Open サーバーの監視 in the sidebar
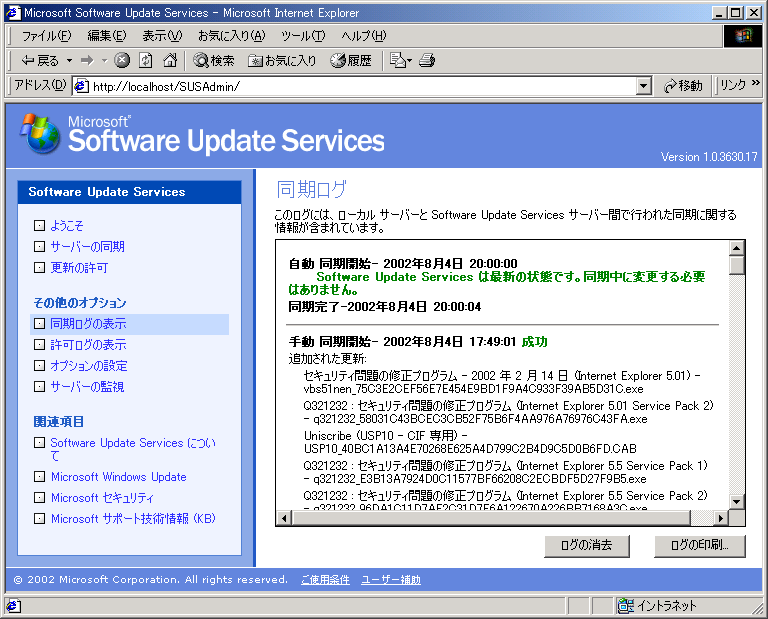Image resolution: width=768 pixels, height=619 pixels. (x=87, y=387)
